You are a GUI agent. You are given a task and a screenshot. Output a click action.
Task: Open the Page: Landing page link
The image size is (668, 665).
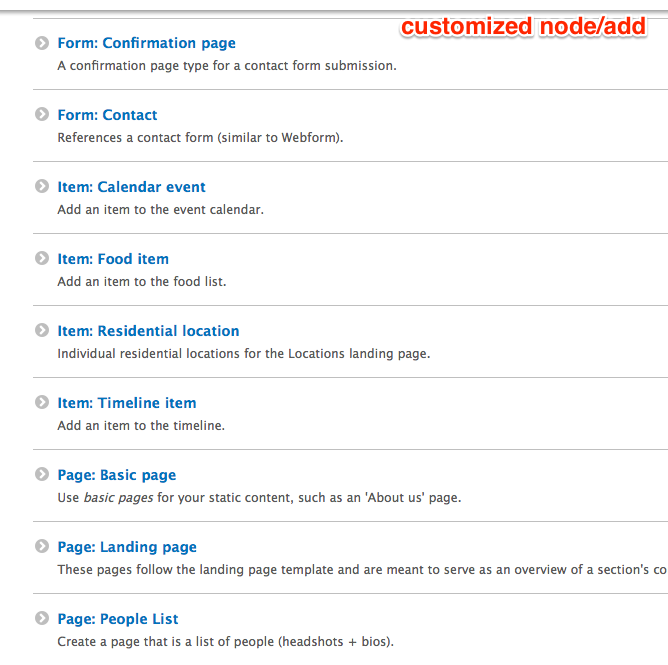pyautogui.click(x=127, y=547)
